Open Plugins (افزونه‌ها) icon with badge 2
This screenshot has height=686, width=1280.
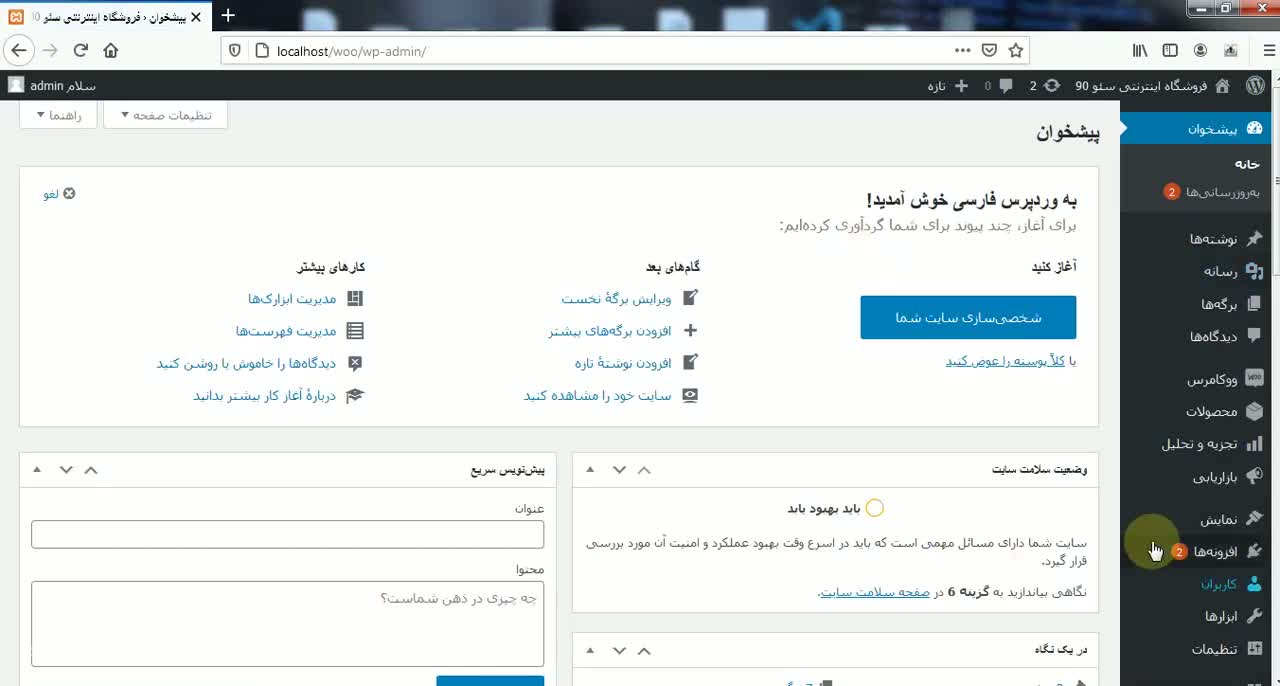(x=1253, y=550)
